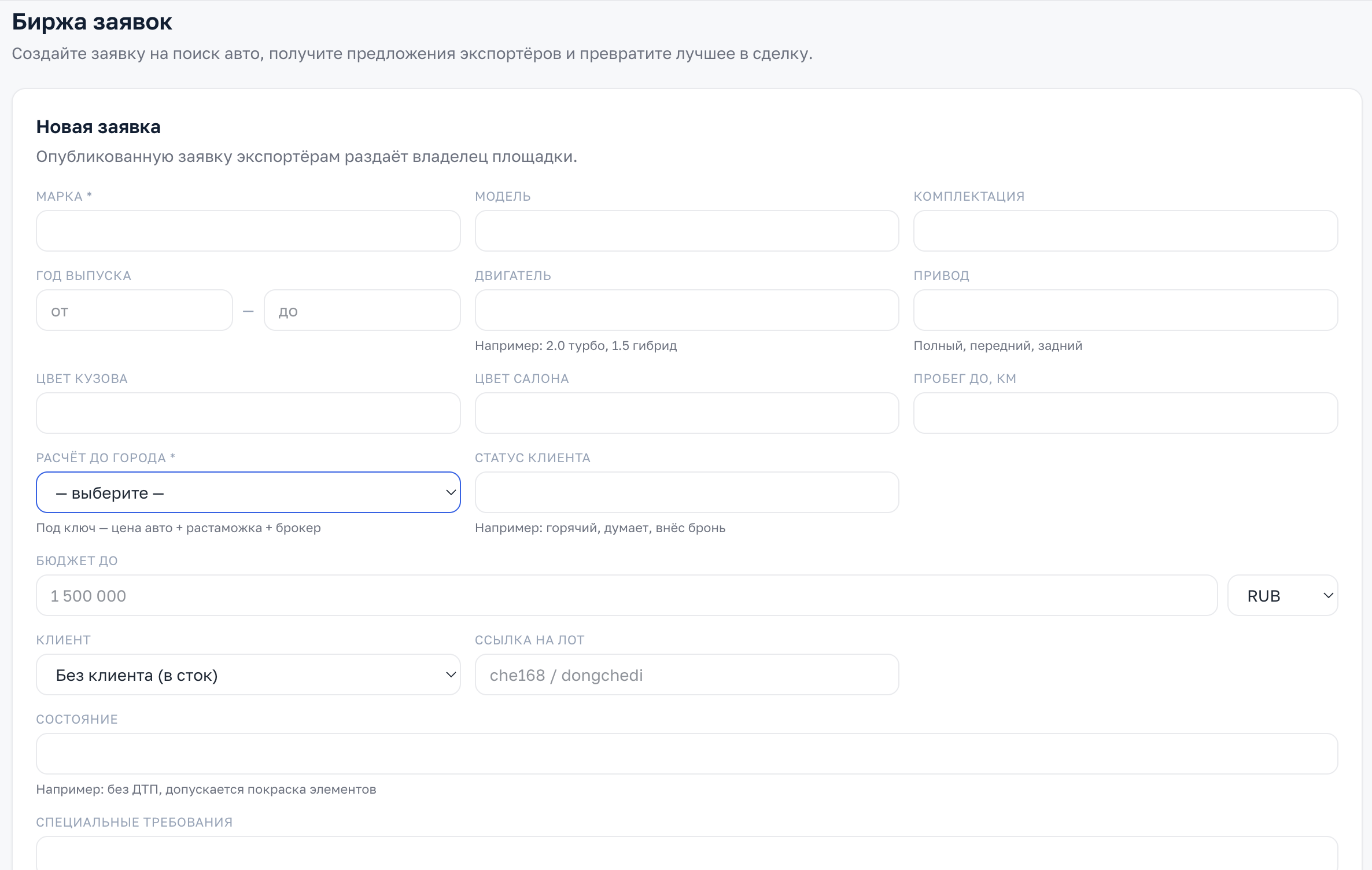Click the Ссылка на лот field
The width and height of the screenshot is (1372, 870).
[x=687, y=674]
